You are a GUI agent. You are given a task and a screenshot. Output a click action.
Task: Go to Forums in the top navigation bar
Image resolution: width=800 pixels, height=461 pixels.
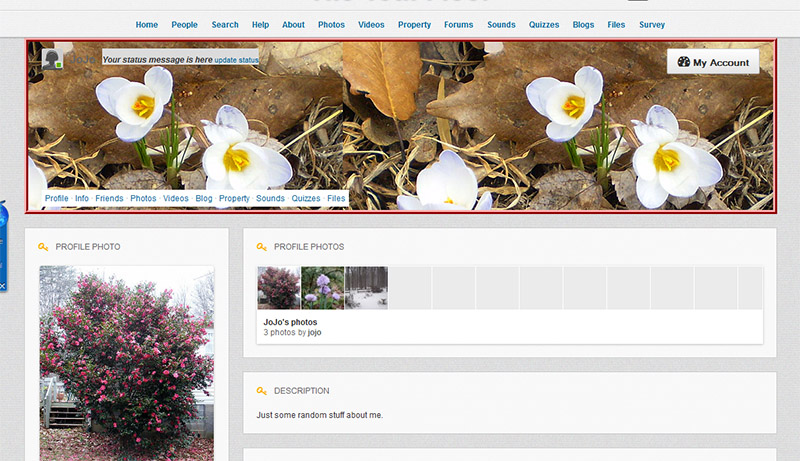click(x=459, y=25)
